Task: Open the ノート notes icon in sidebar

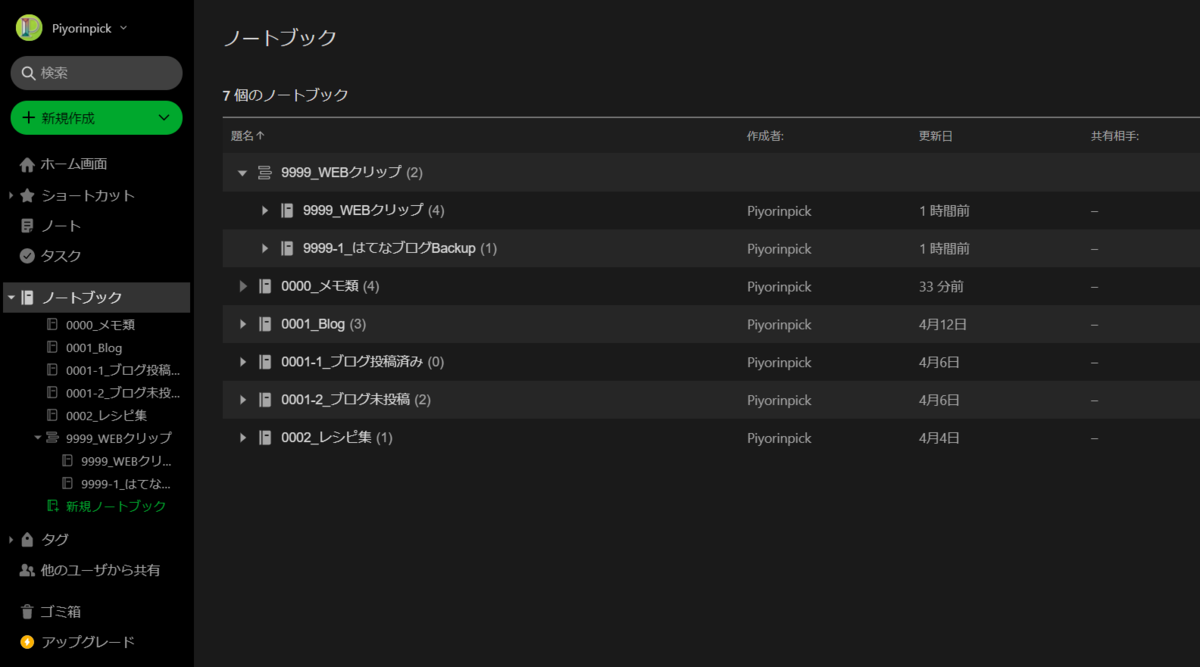Action: (27, 226)
